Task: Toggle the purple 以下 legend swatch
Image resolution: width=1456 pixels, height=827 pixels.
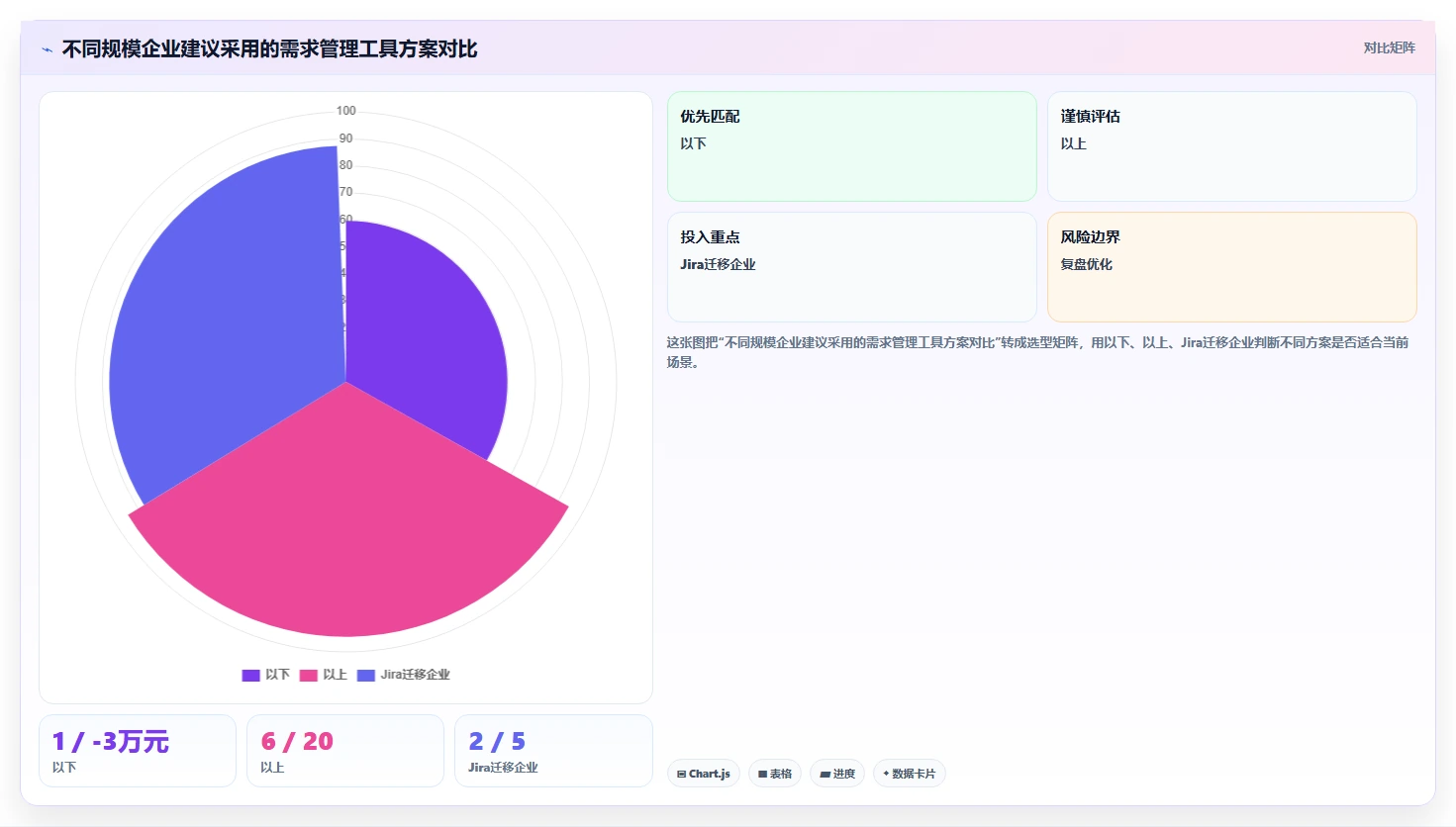Action: pos(250,675)
